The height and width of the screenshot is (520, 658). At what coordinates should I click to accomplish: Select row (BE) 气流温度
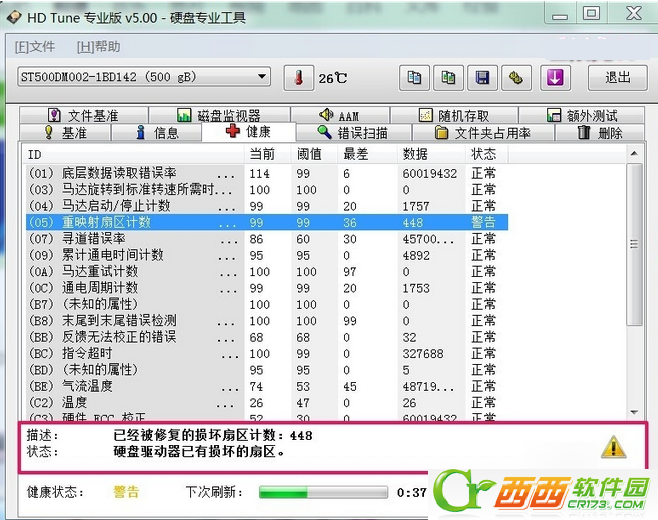point(267,386)
